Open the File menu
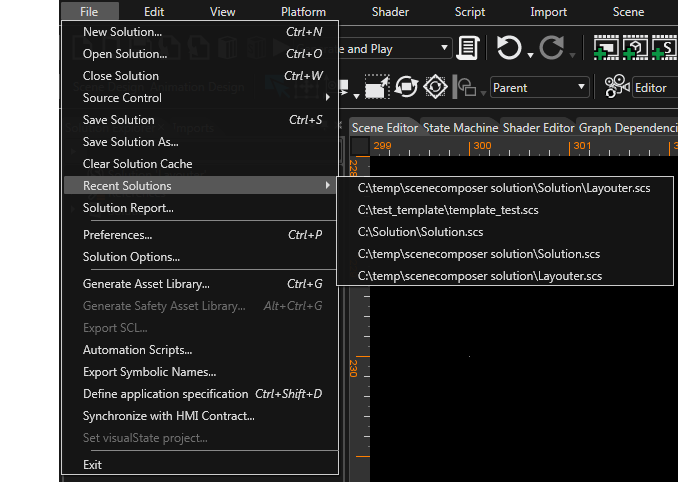Image resolution: width=680 pixels, height=483 pixels. (89, 12)
